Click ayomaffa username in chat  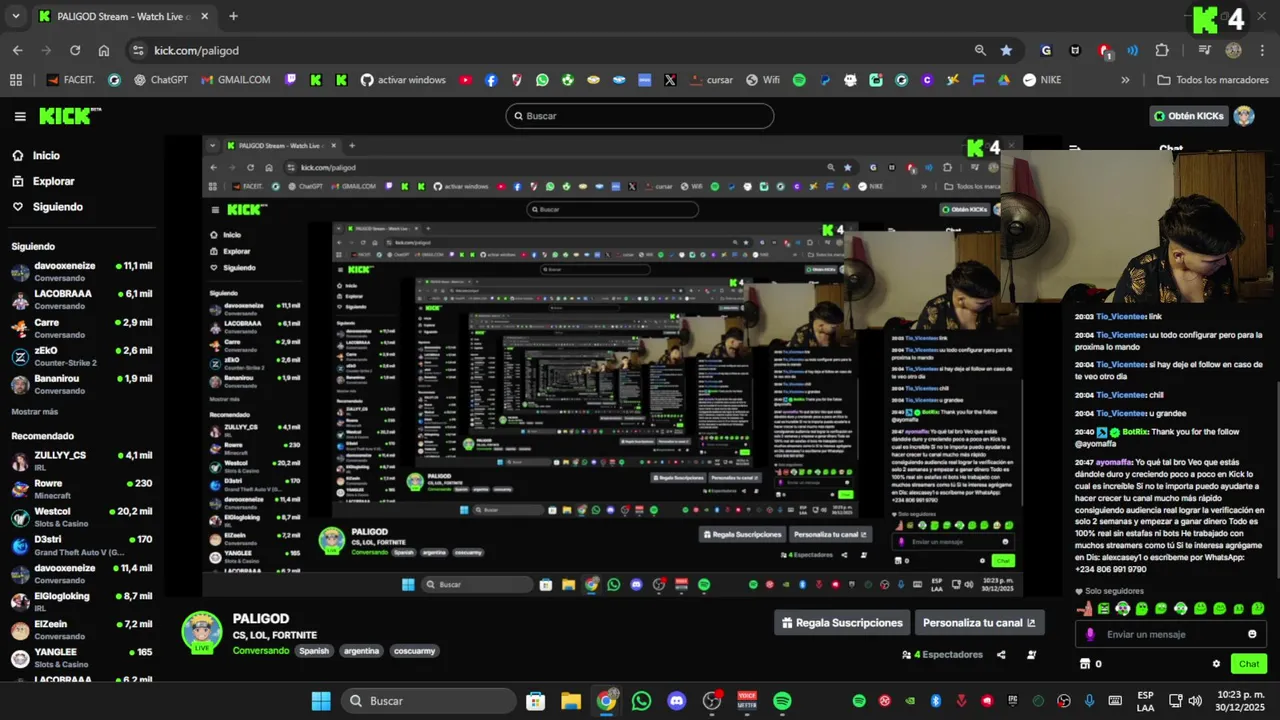1113,463
